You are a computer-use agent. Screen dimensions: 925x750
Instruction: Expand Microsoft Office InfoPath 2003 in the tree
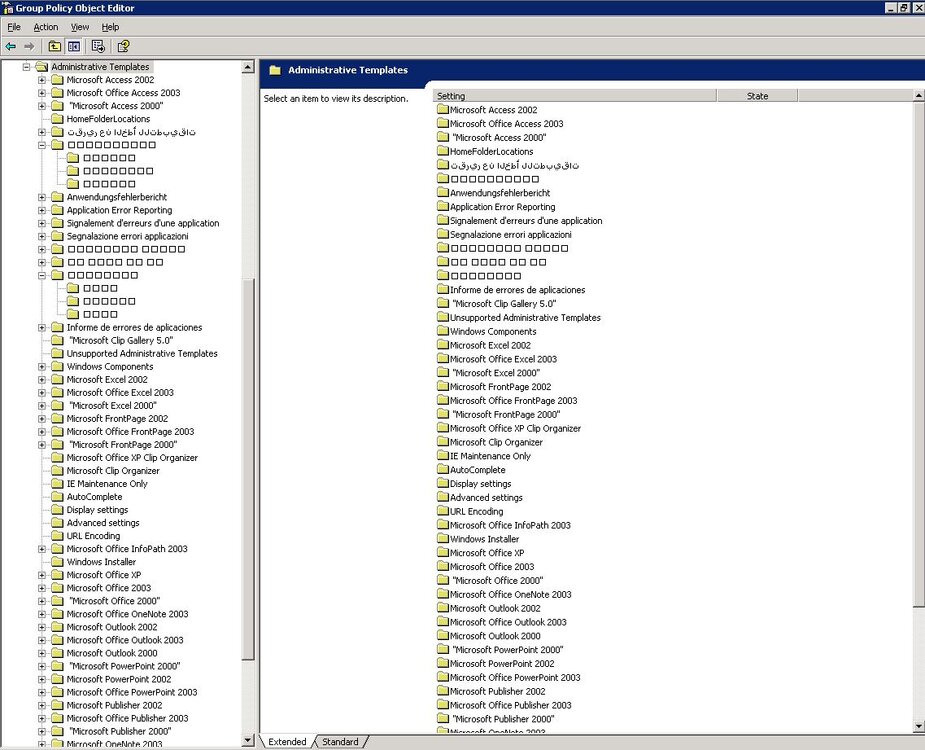pos(42,549)
